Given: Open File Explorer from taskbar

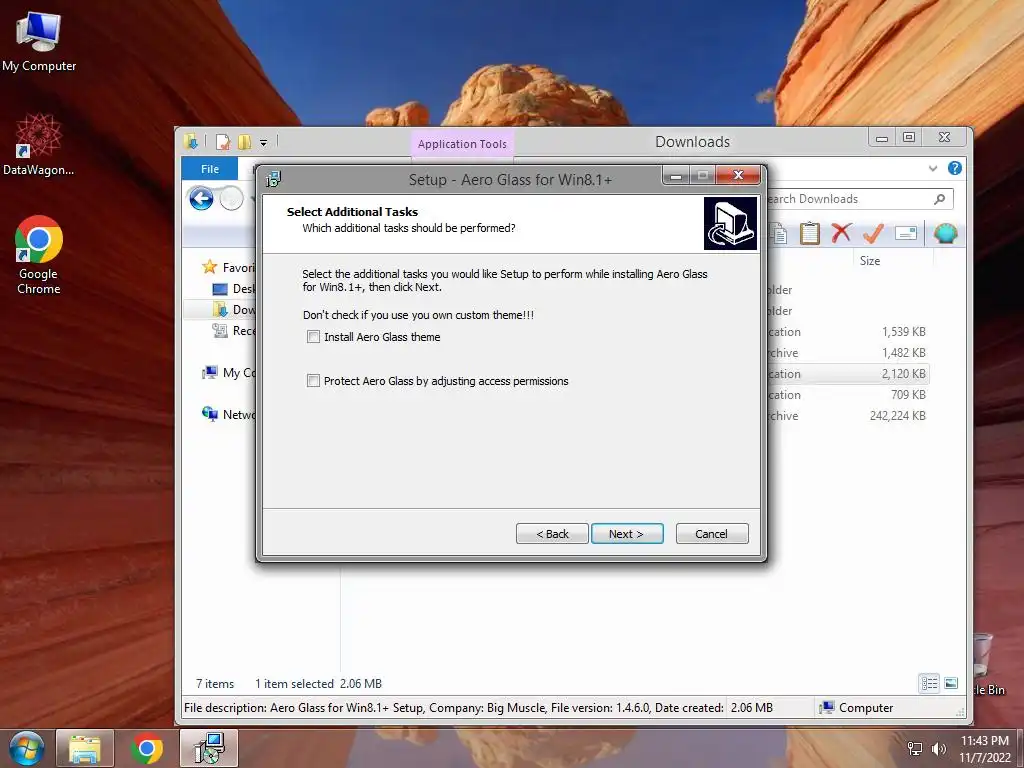Looking at the screenshot, I should point(85,748).
